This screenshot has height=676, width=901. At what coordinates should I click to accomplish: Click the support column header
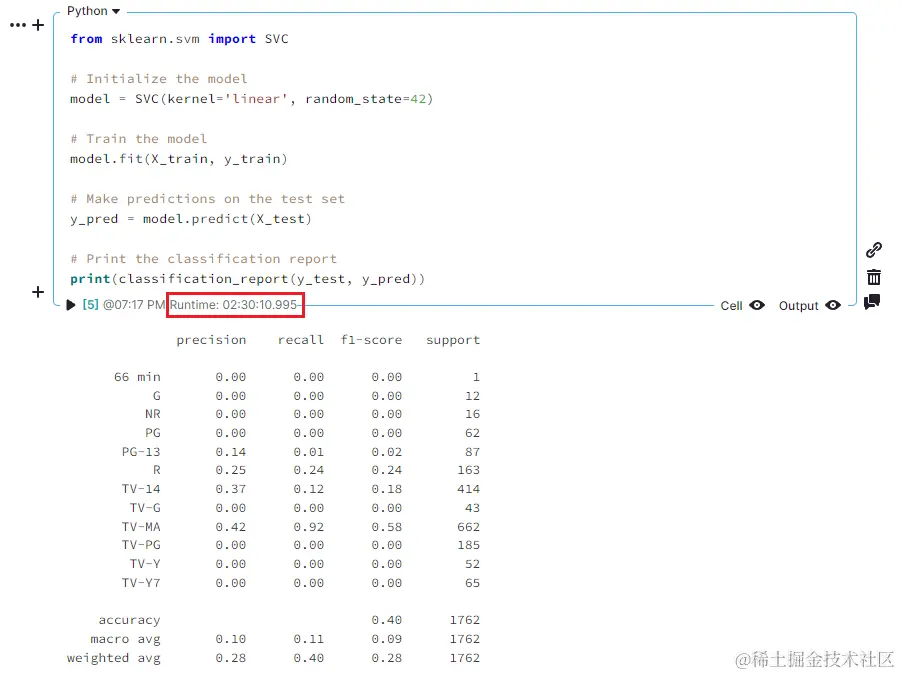(x=453, y=340)
